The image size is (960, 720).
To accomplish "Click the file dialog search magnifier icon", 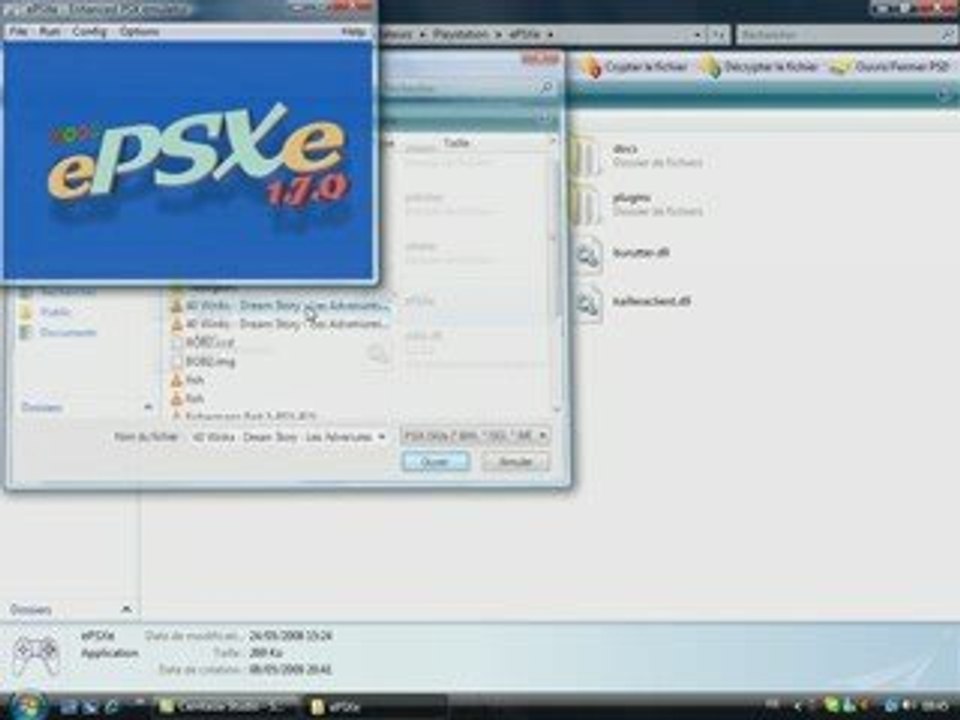I will coord(546,88).
